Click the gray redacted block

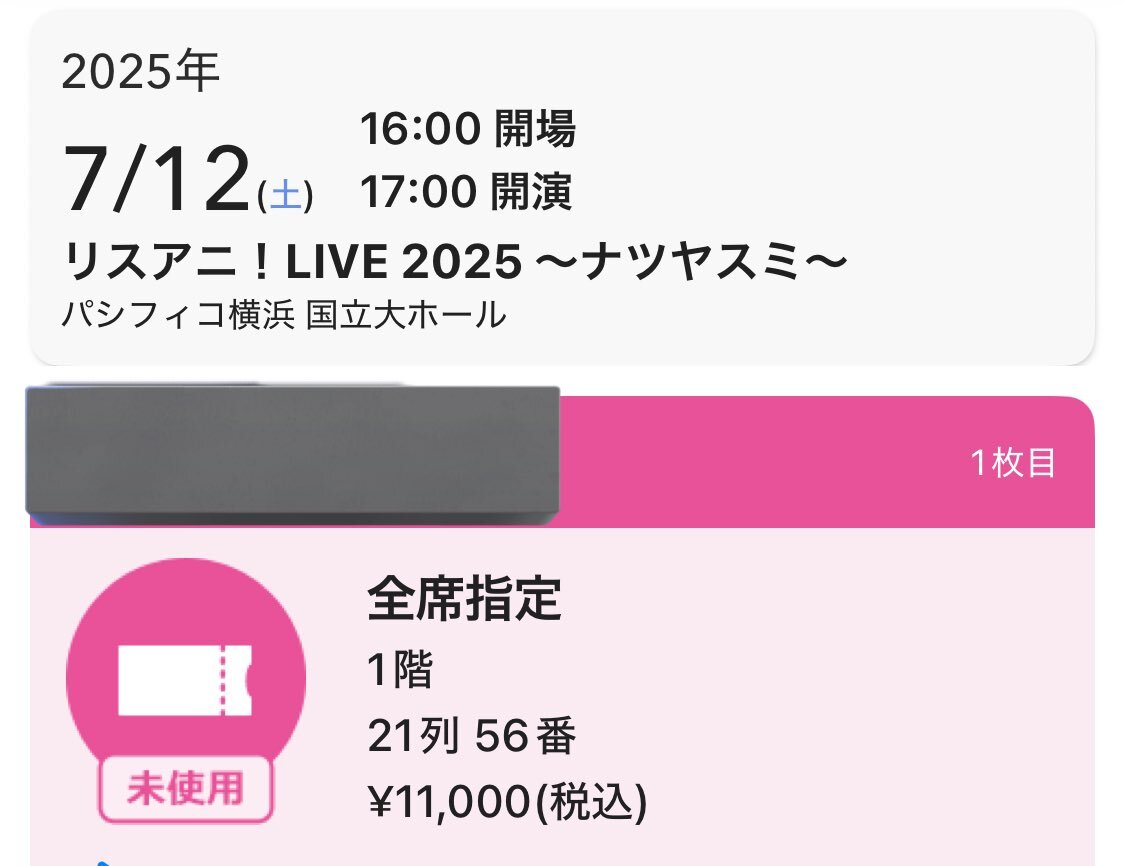click(x=293, y=450)
